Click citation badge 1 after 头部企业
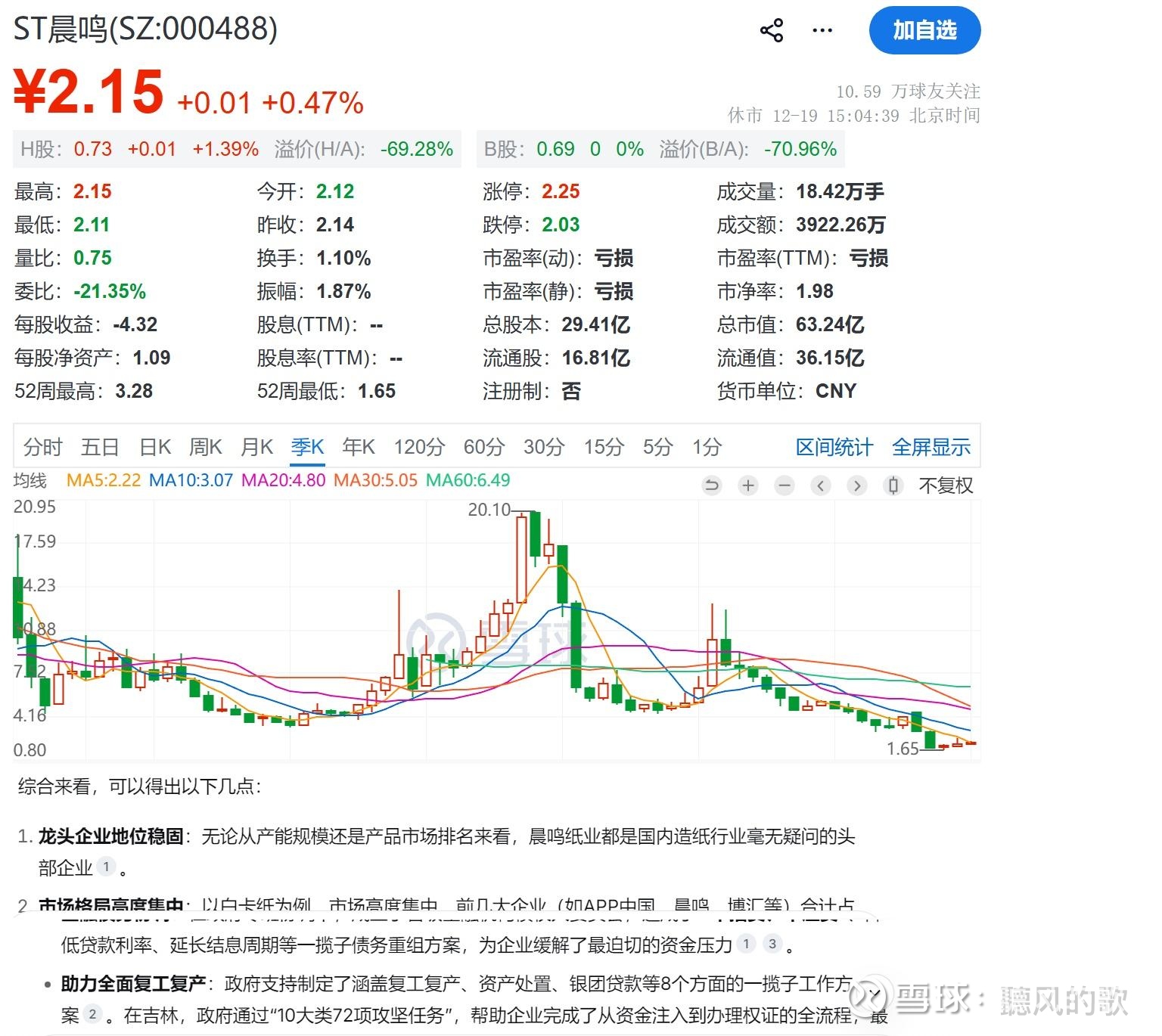 pyautogui.click(x=106, y=867)
